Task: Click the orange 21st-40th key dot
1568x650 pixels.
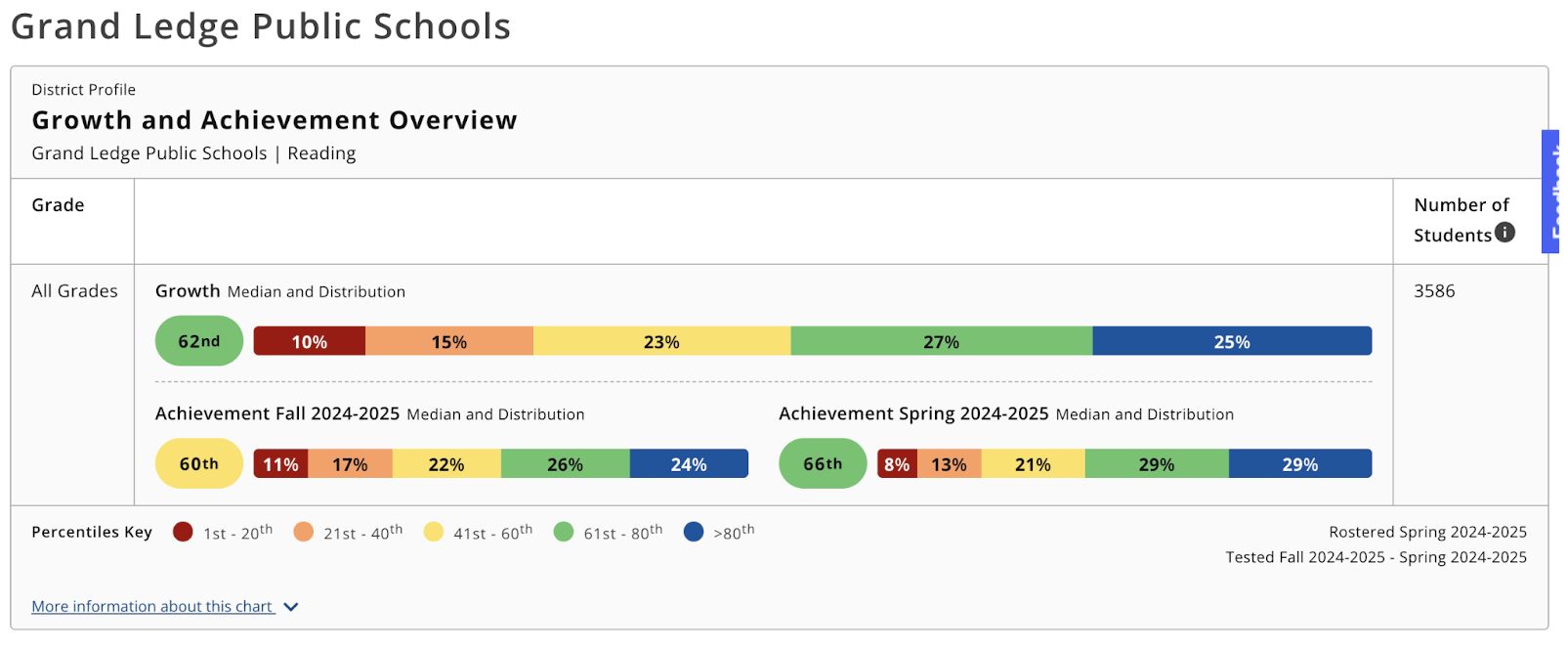Action: click(x=304, y=532)
